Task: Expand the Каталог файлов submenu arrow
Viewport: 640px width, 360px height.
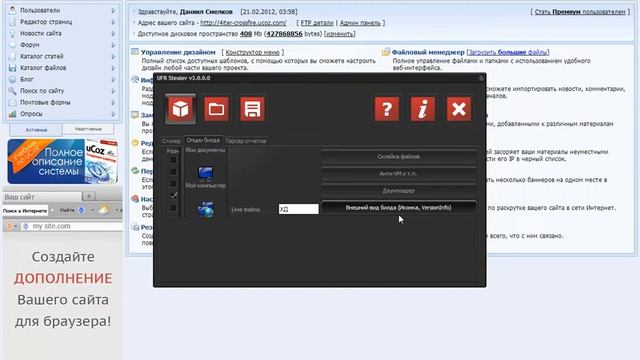Action: tap(113, 68)
